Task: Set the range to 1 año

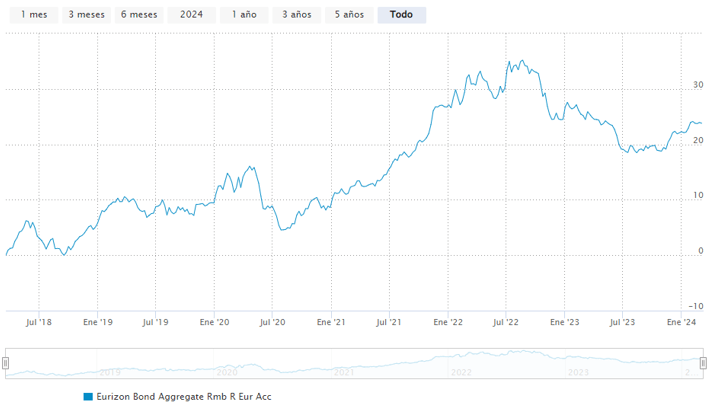Action: pos(242,15)
